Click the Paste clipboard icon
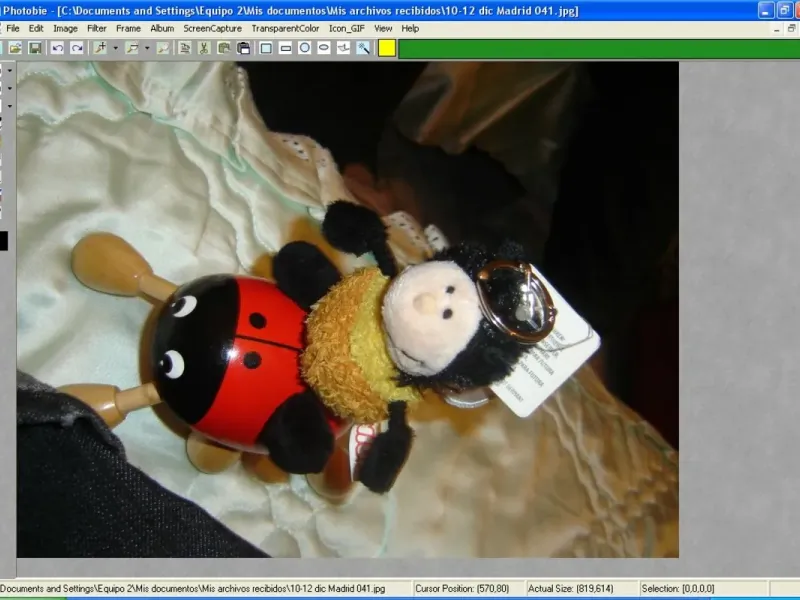800x600 pixels. click(243, 48)
